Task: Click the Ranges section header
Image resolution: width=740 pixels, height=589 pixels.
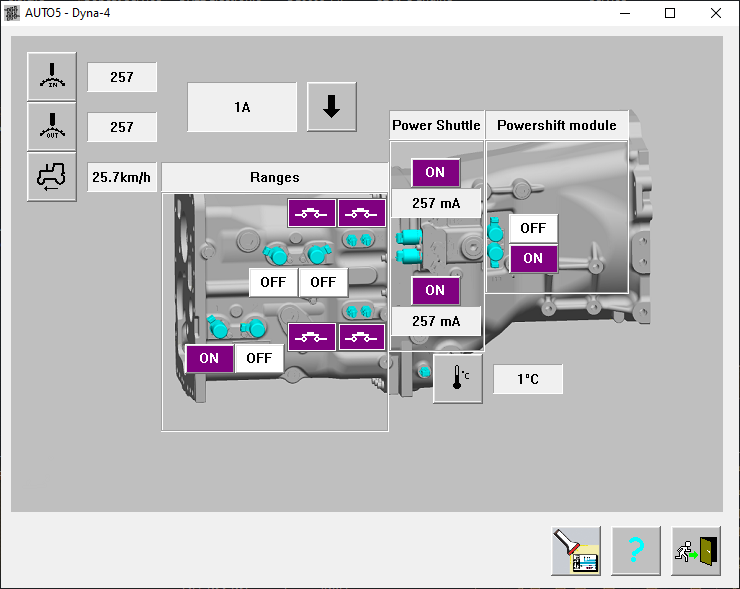Action: 275,177
